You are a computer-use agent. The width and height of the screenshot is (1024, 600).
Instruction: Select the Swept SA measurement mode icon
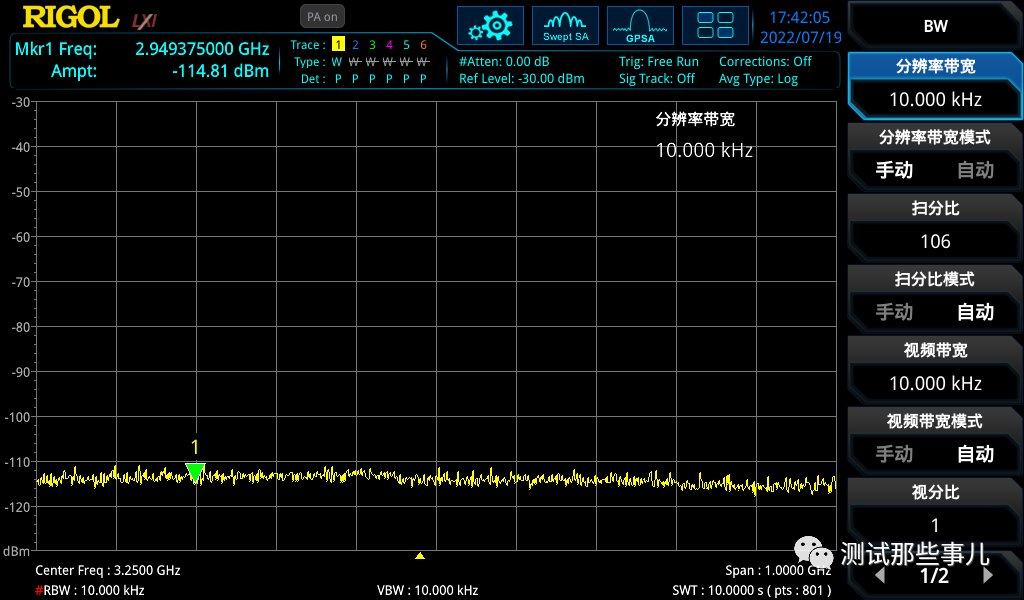click(565, 25)
